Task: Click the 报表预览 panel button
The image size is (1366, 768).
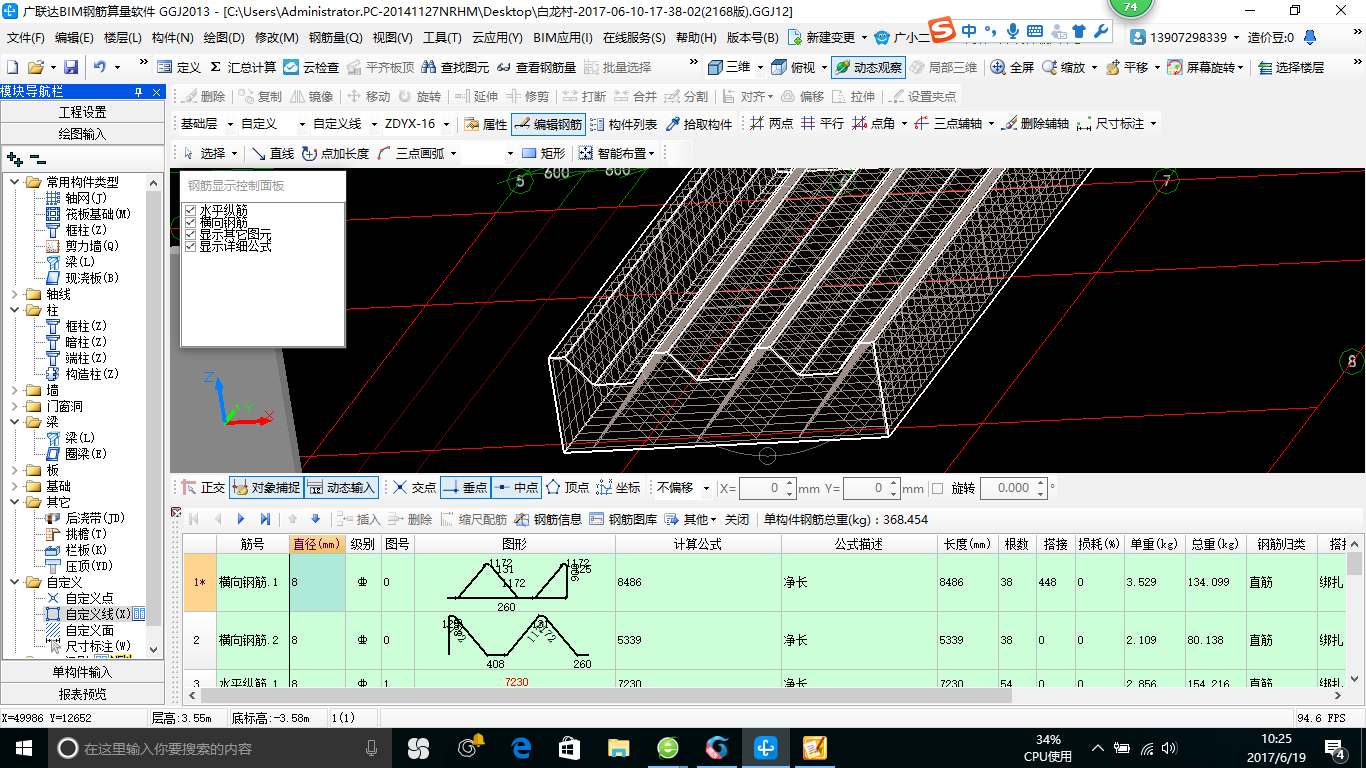Action: pyautogui.click(x=82, y=694)
